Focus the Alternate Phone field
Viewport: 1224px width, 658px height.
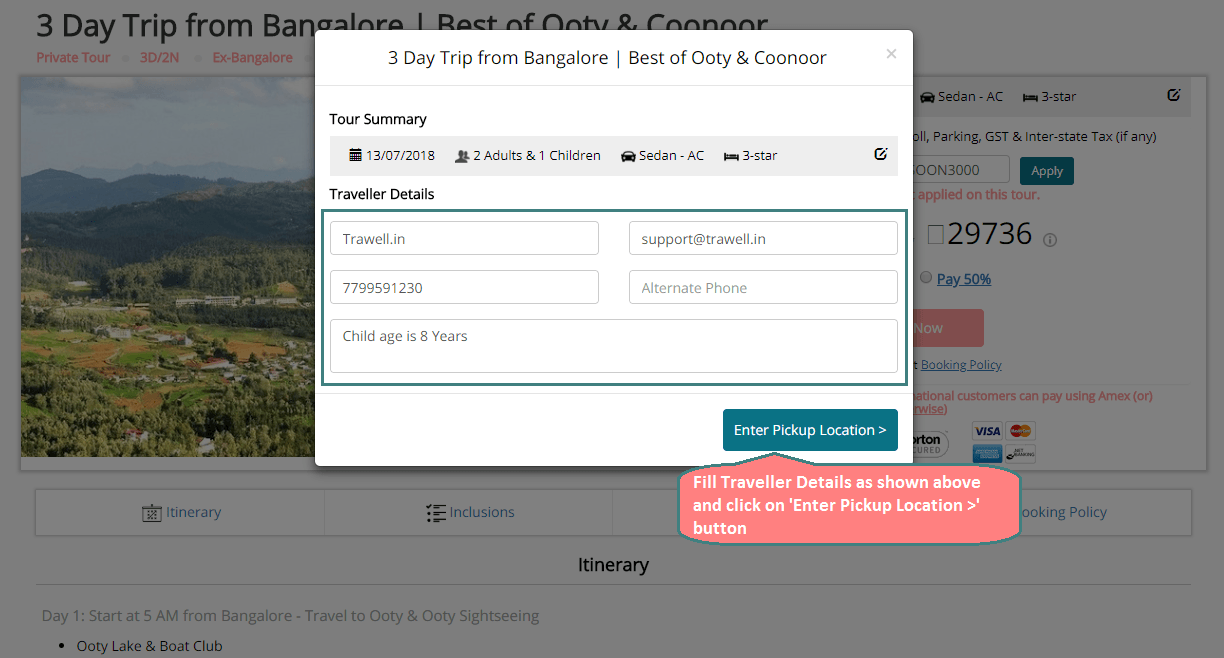click(763, 287)
